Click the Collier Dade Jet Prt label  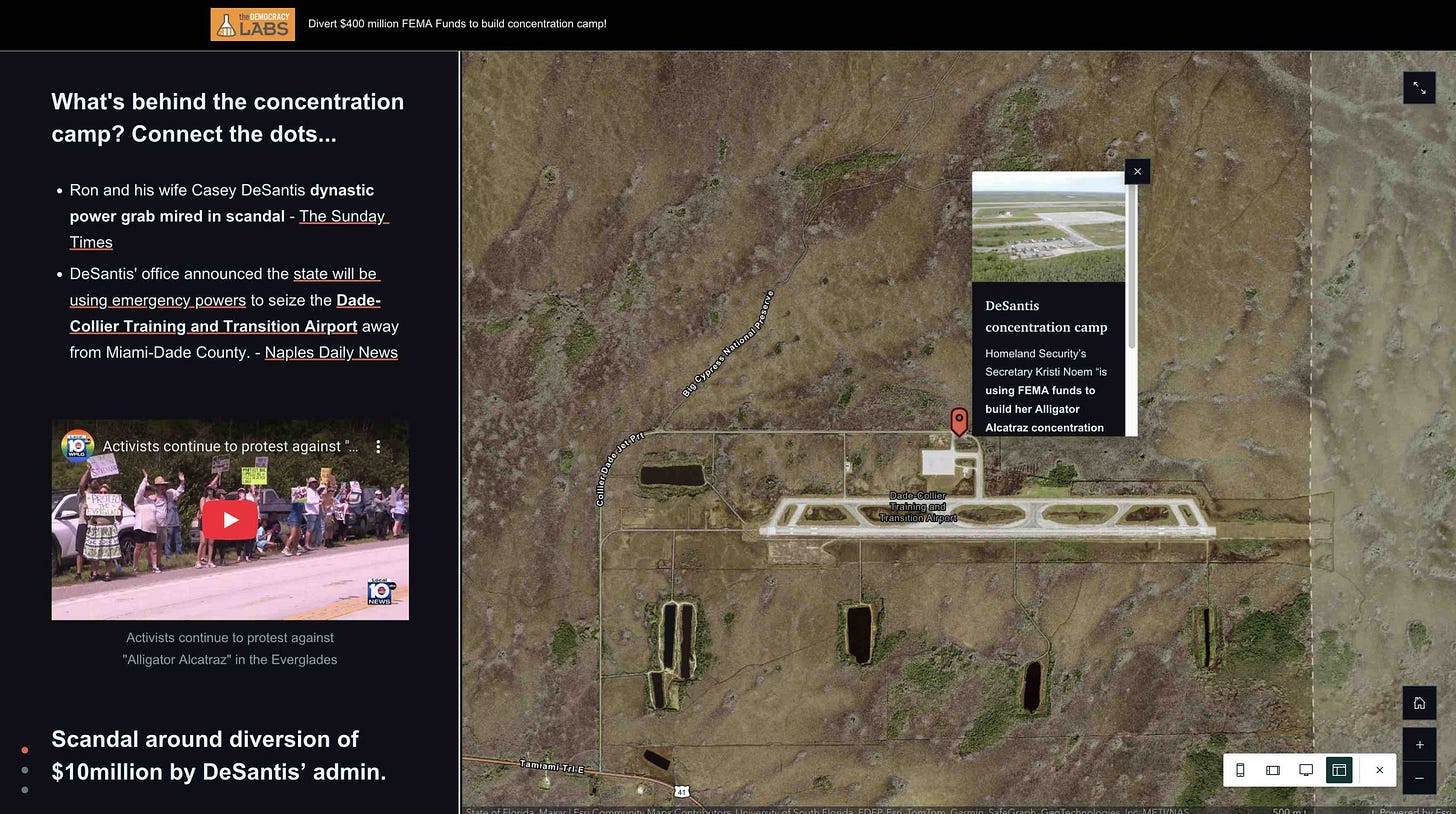(x=620, y=469)
